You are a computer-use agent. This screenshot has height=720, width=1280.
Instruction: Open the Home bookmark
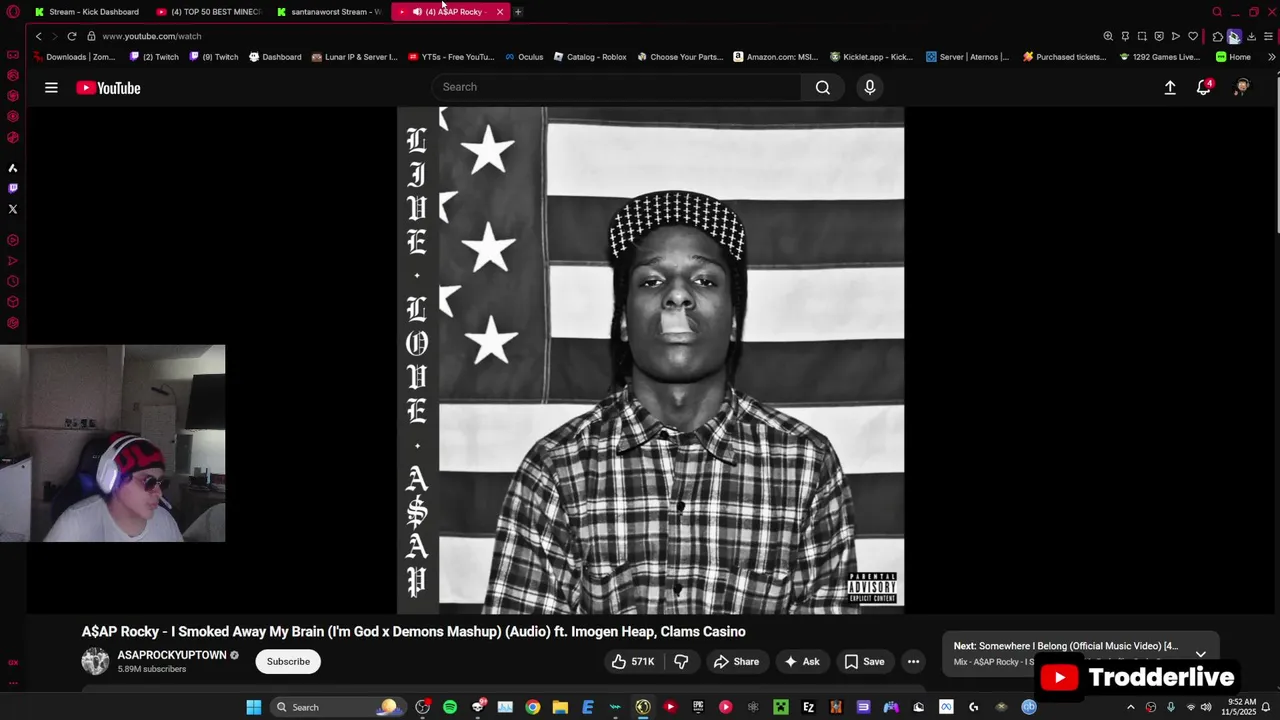click(x=1233, y=57)
